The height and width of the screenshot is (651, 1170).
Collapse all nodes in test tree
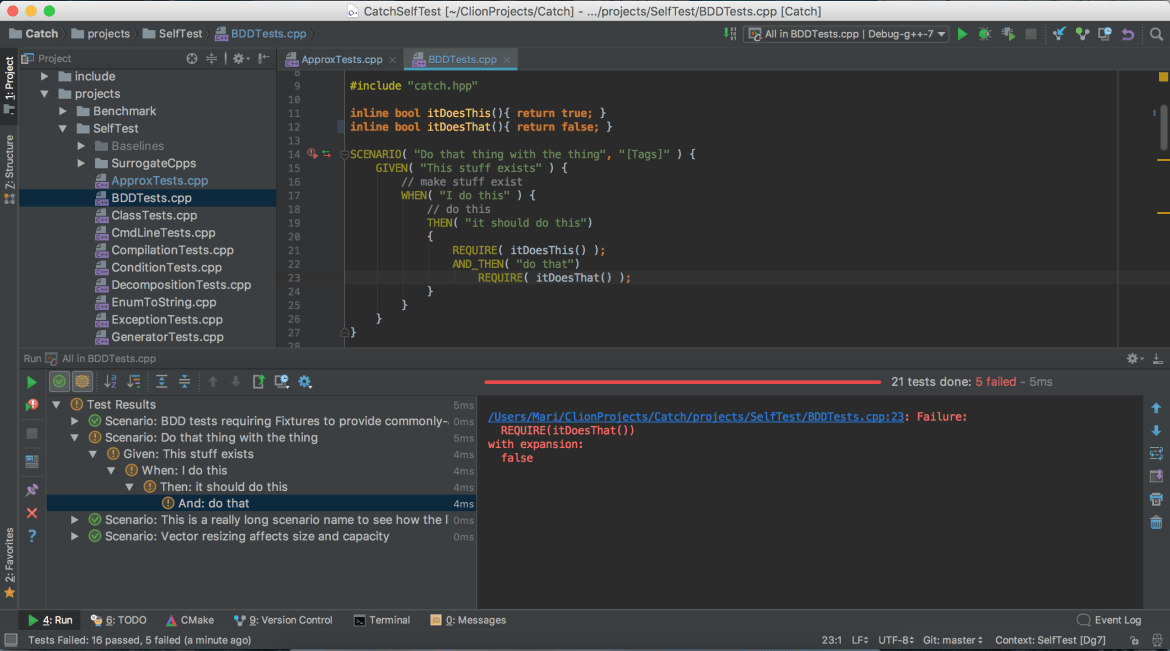186,381
